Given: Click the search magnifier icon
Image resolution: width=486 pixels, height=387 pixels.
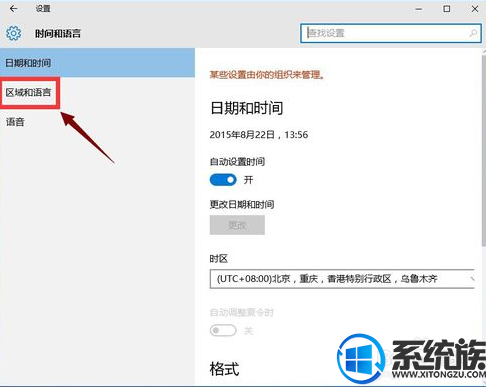Looking at the screenshot, I should coord(473,33).
